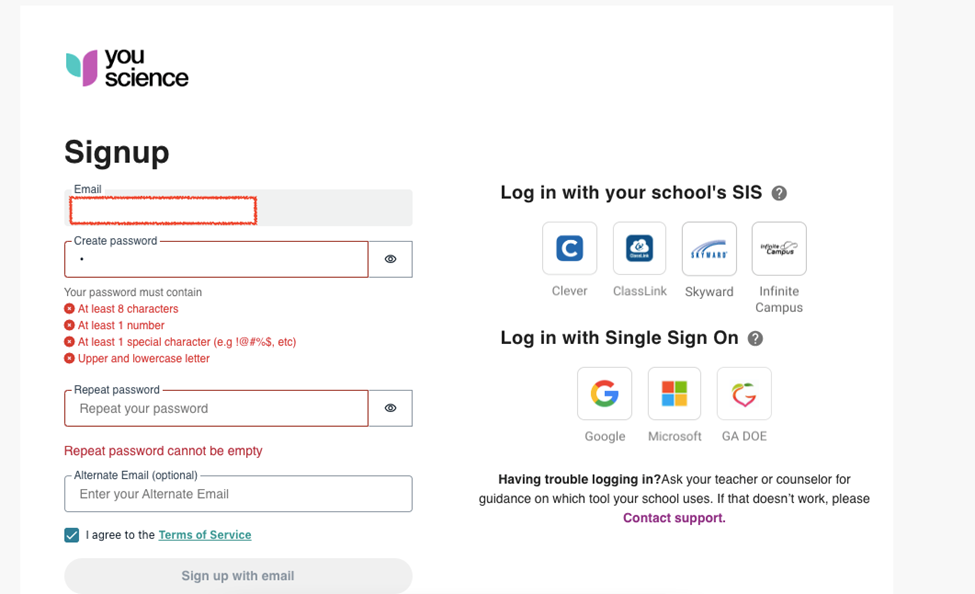Open the Terms of Service link
Screen dimensions: 975x594
[204, 535]
